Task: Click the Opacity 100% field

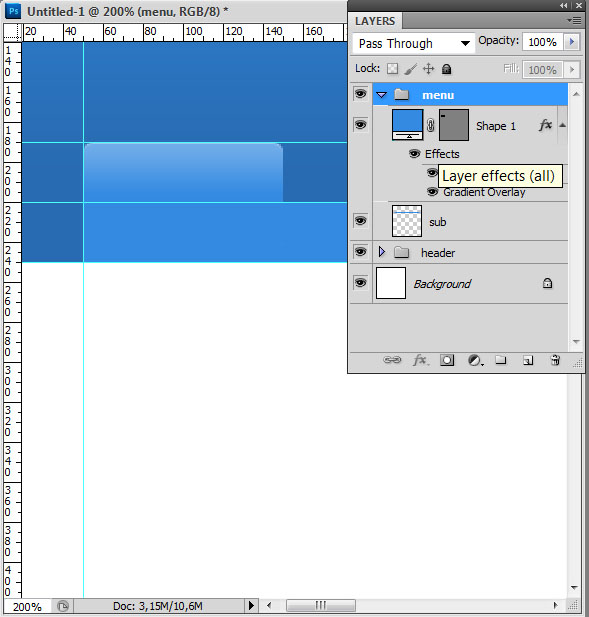Action: 543,42
